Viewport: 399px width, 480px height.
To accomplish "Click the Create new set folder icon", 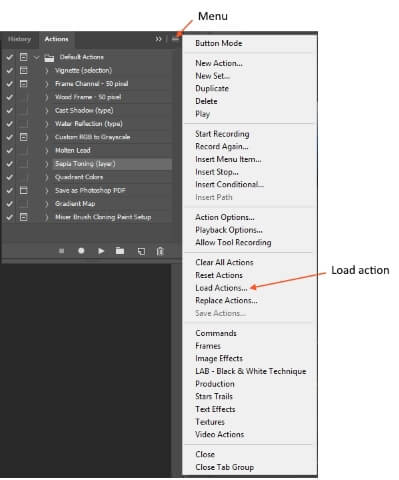I will [x=120, y=251].
